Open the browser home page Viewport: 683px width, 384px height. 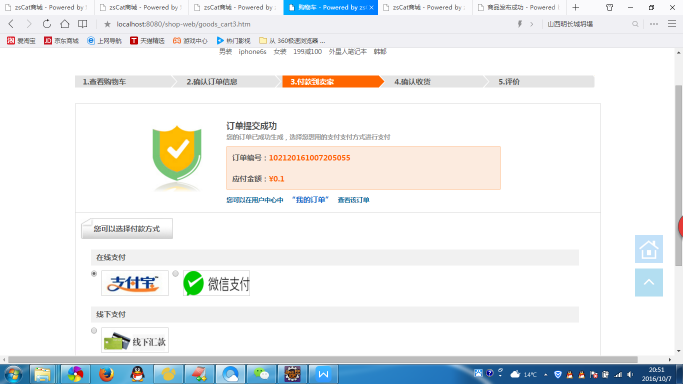pos(64,24)
